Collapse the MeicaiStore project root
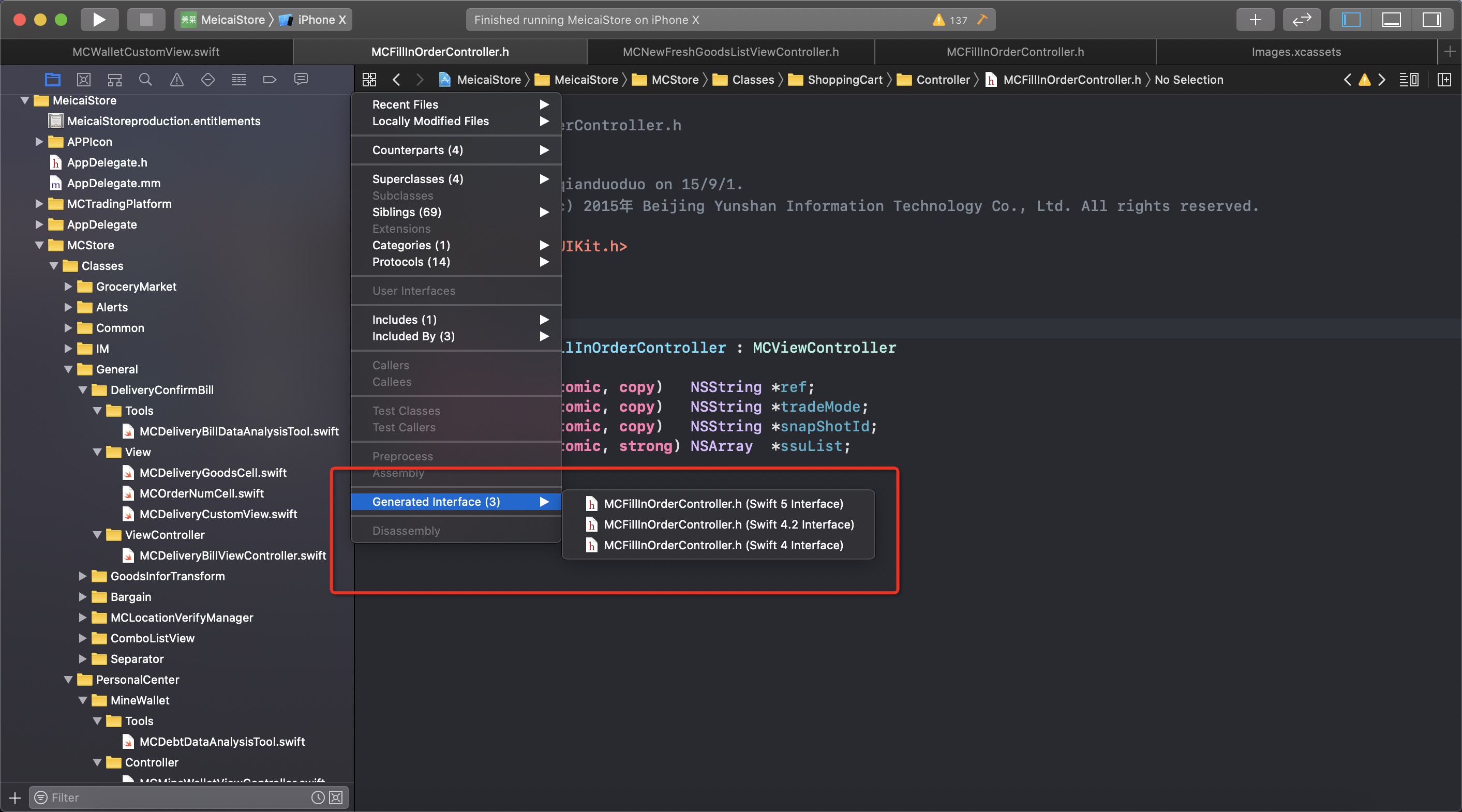The height and width of the screenshot is (812, 1462). coord(24,100)
